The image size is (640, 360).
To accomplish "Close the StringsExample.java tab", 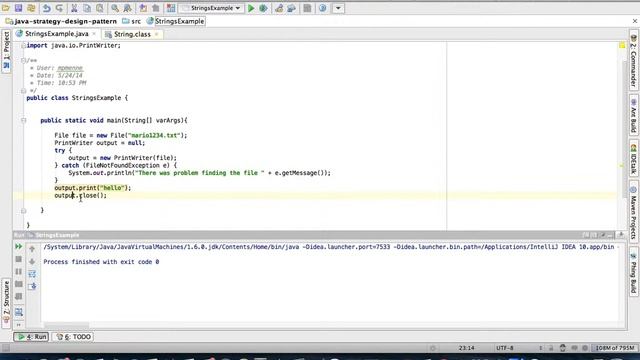I will click(x=94, y=34).
